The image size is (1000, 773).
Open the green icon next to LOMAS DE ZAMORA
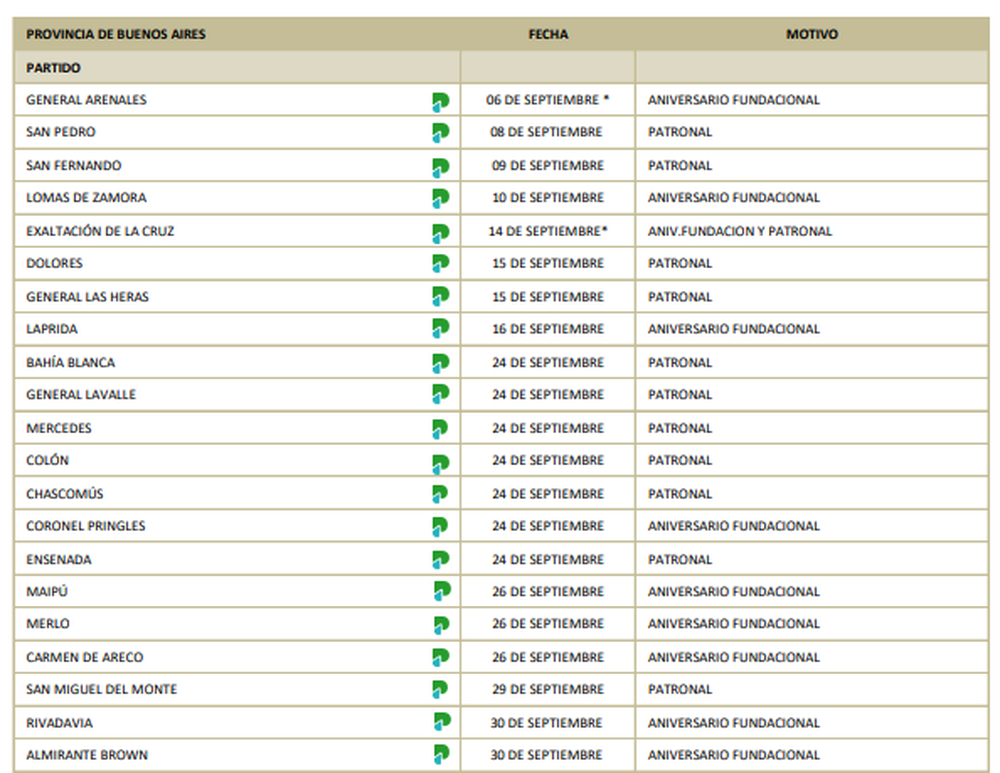440,199
